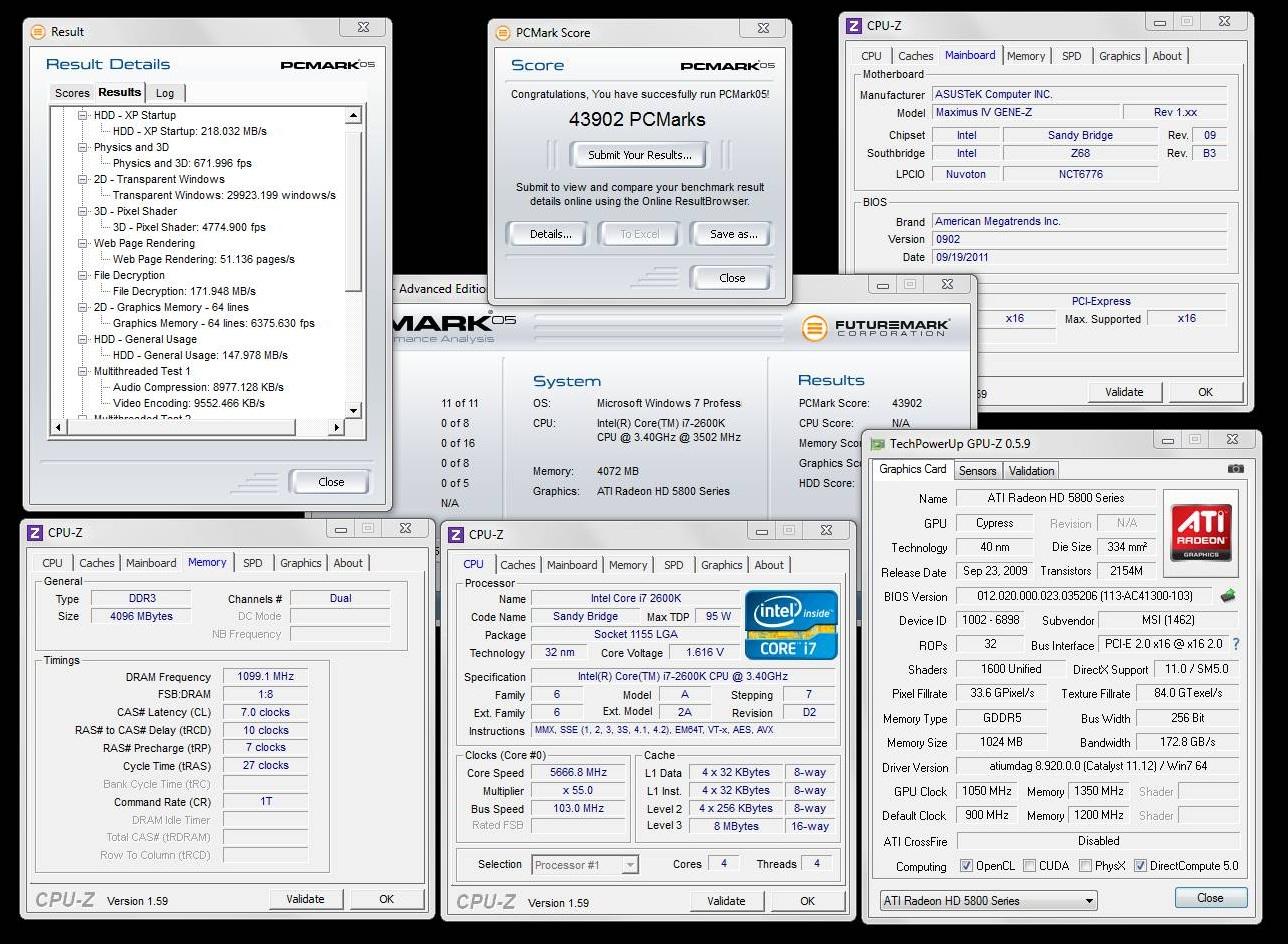Click the scroll down arrow in Result list
This screenshot has height=944, width=1288.
tap(353, 410)
